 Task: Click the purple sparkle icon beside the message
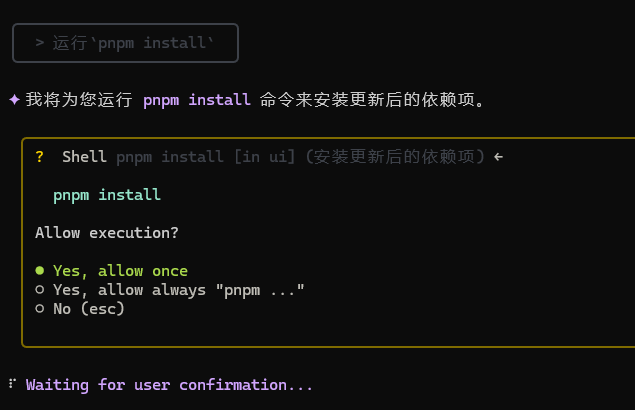(x=14, y=100)
